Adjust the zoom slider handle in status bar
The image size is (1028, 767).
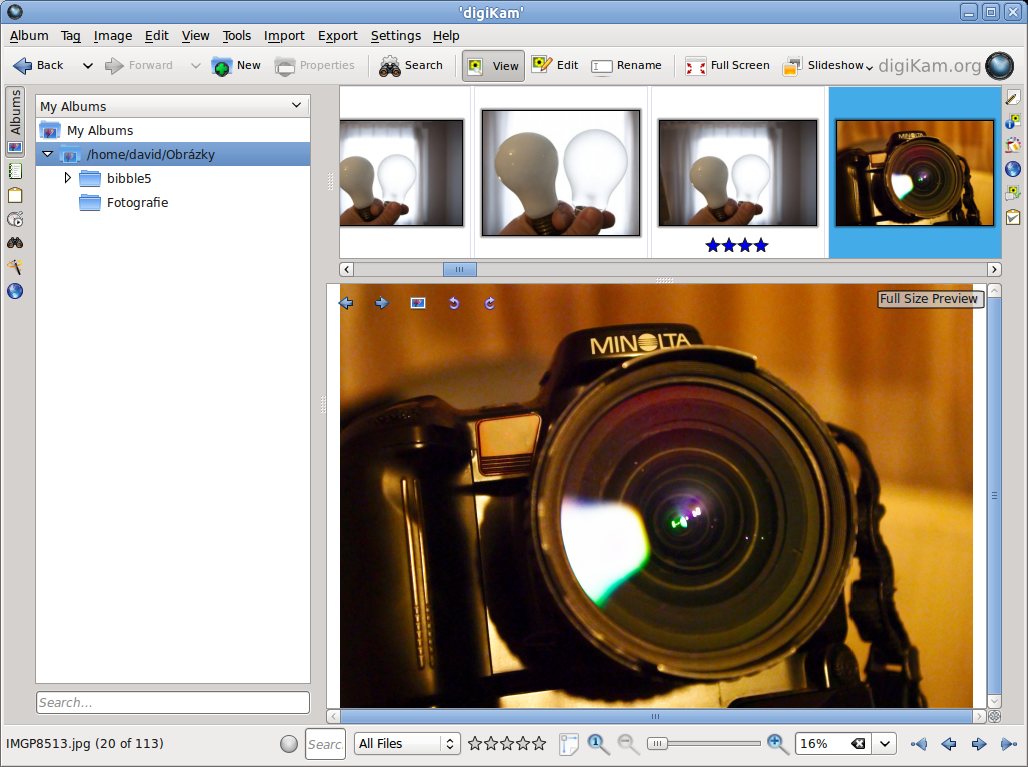point(657,743)
